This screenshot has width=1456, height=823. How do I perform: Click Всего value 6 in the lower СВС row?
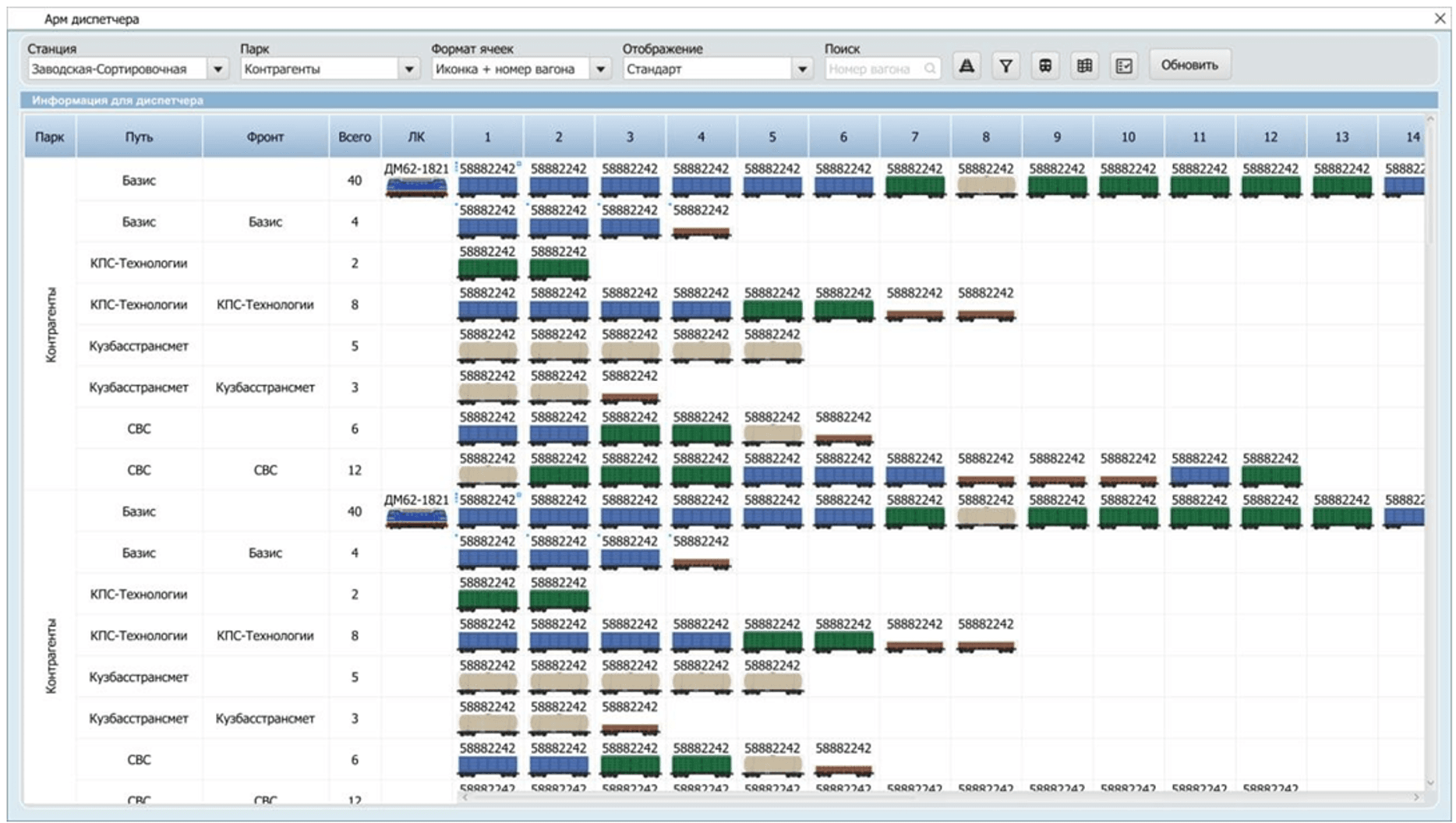[355, 760]
